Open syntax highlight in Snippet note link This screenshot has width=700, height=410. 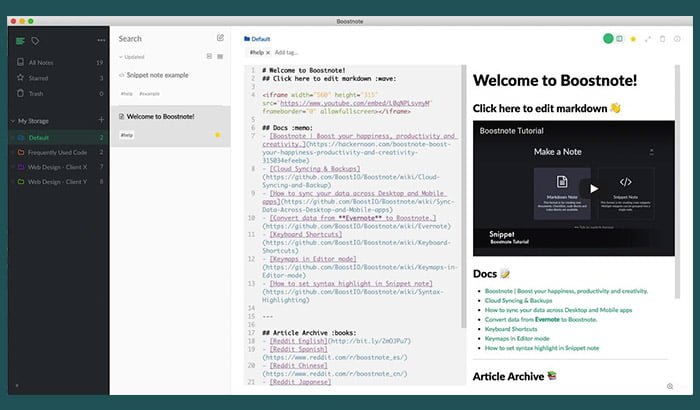click(542, 348)
